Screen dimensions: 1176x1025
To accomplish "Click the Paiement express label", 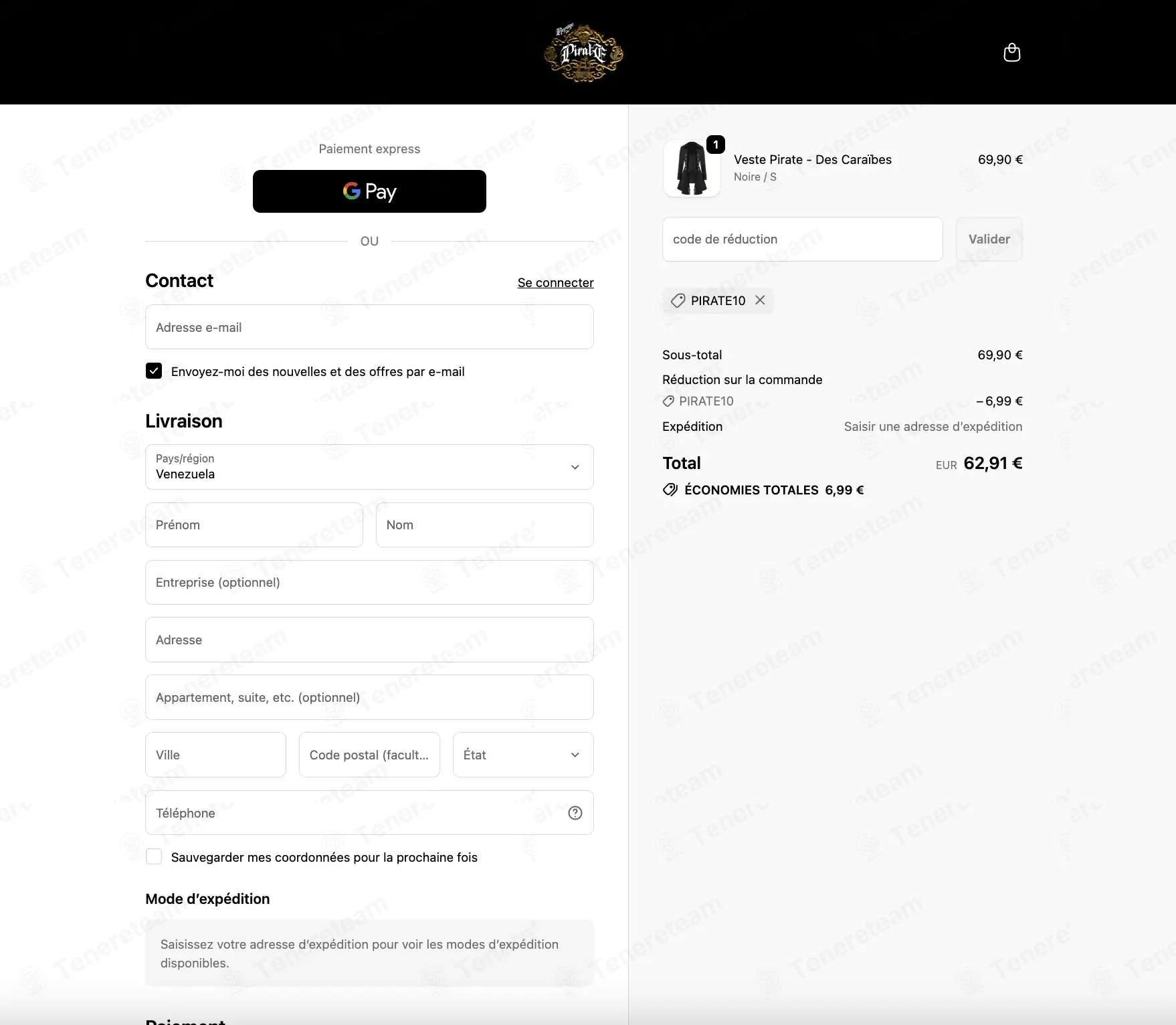I will pos(369,149).
